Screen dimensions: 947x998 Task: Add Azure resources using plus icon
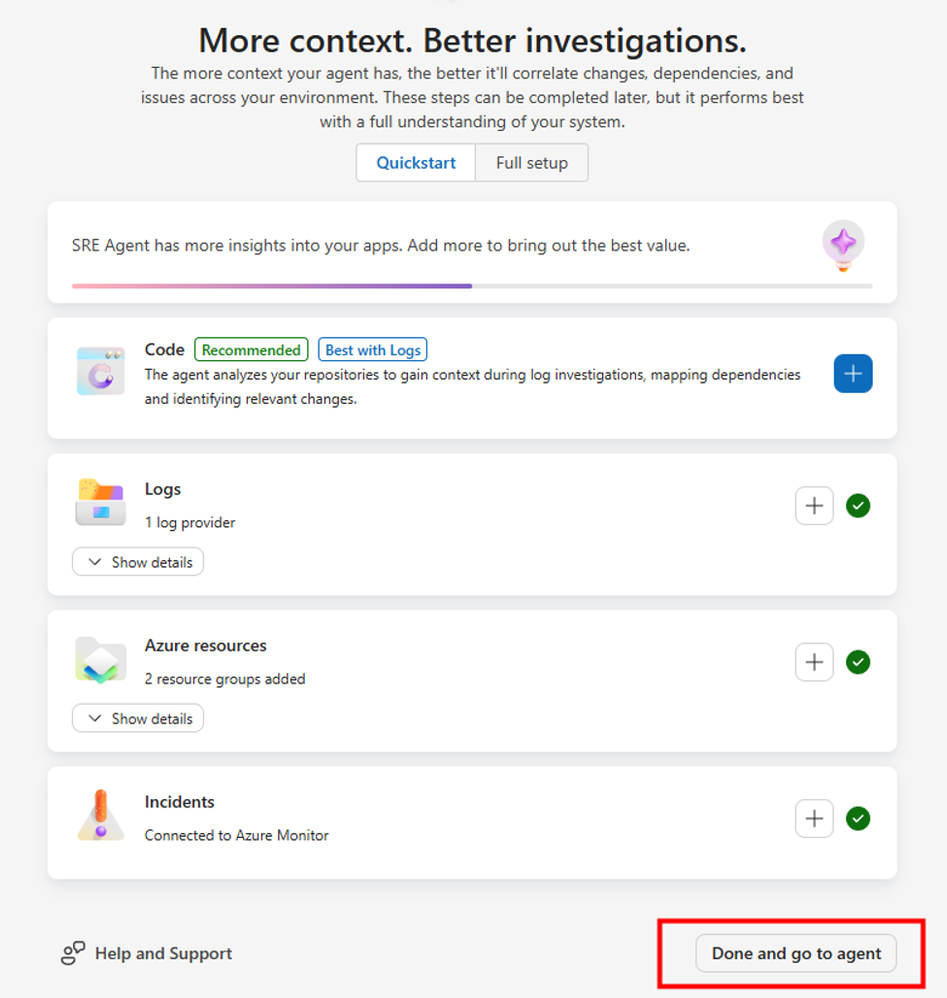click(814, 662)
